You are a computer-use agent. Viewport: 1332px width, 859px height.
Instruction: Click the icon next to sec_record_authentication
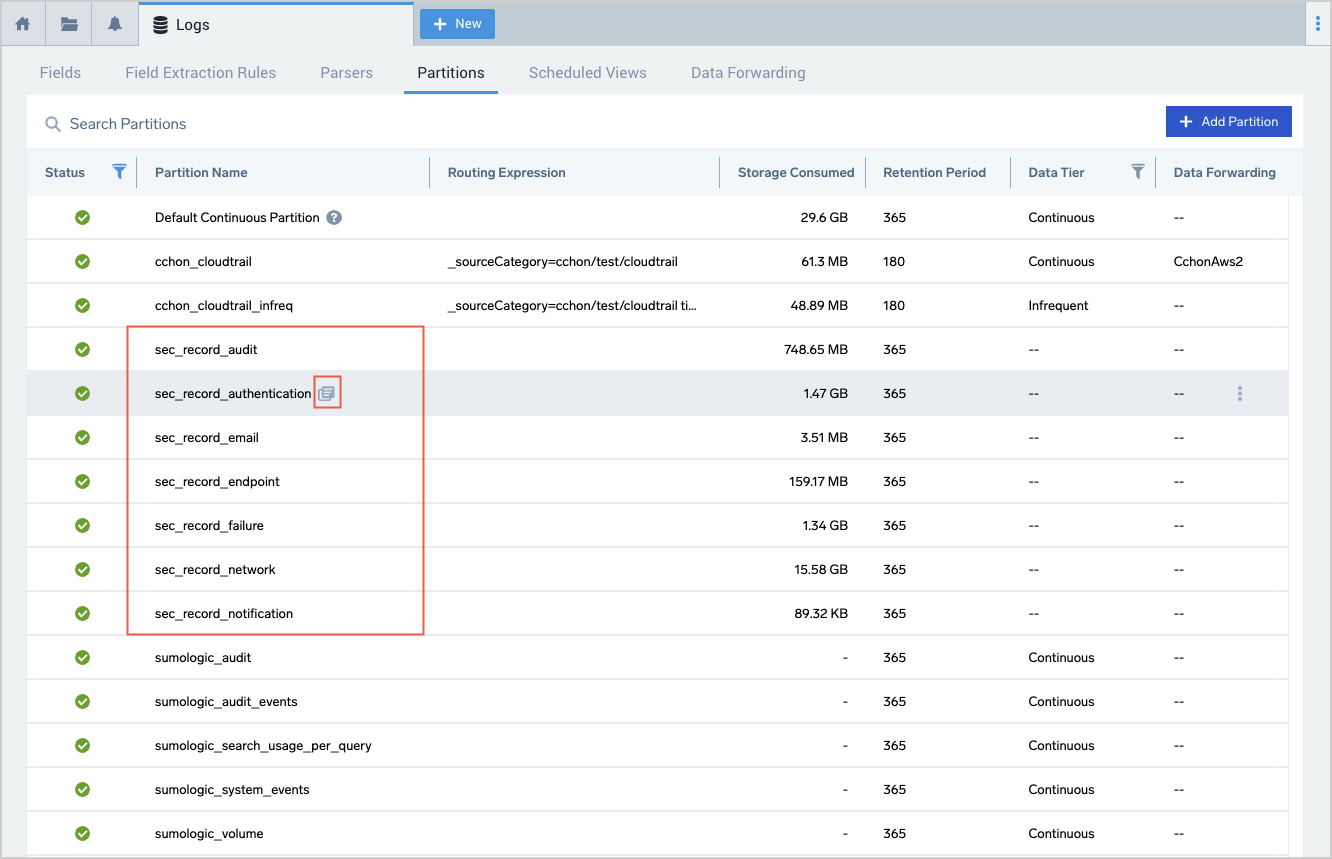pos(327,394)
